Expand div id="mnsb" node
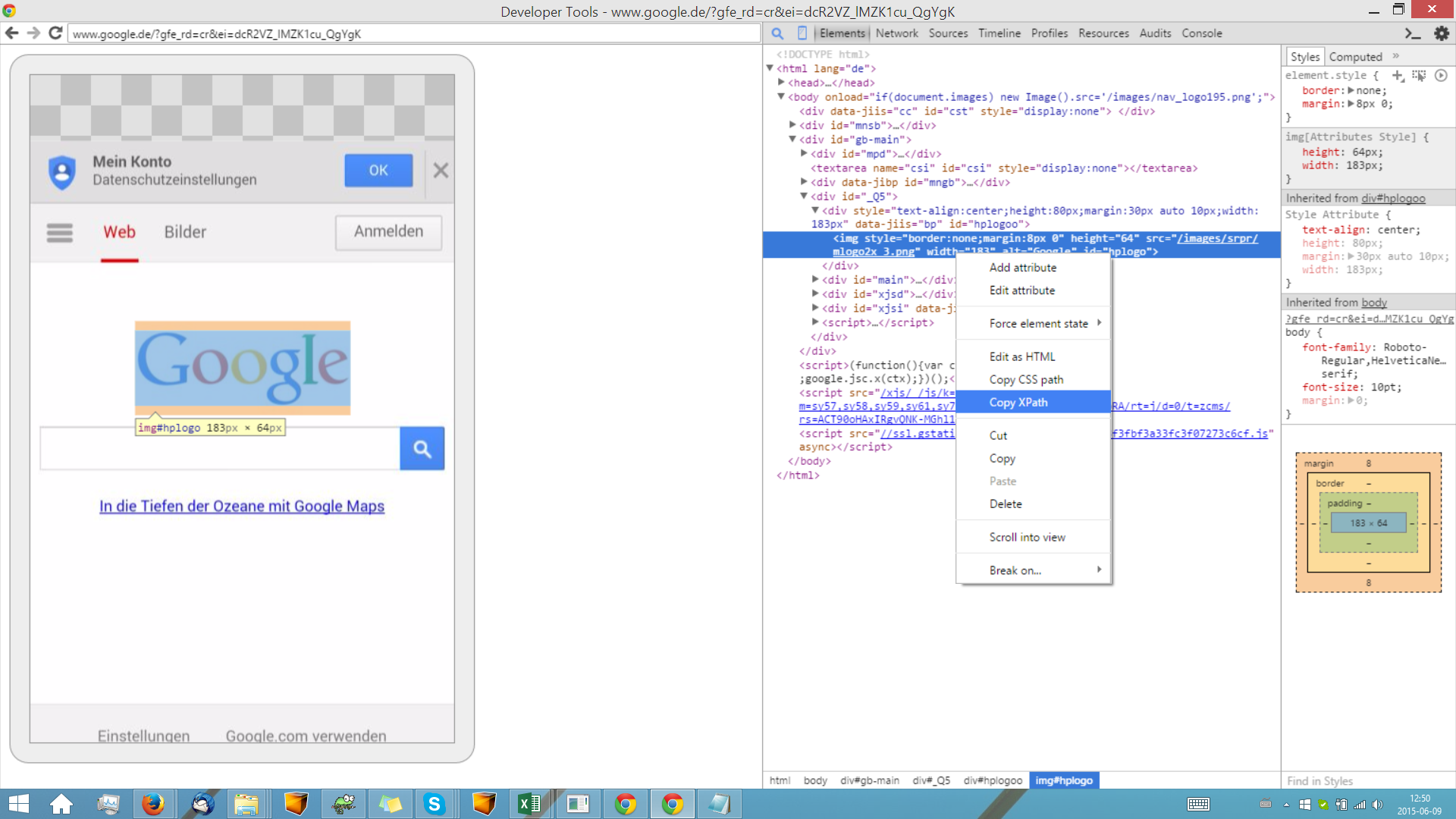Screen dimensions: 1456x819 point(792,125)
